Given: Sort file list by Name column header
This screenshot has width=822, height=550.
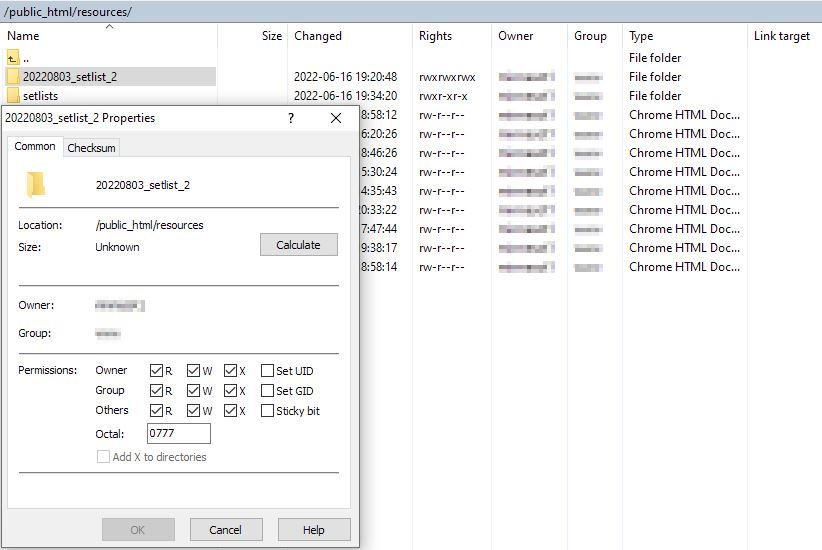Looking at the screenshot, I should pyautogui.click(x=23, y=36).
